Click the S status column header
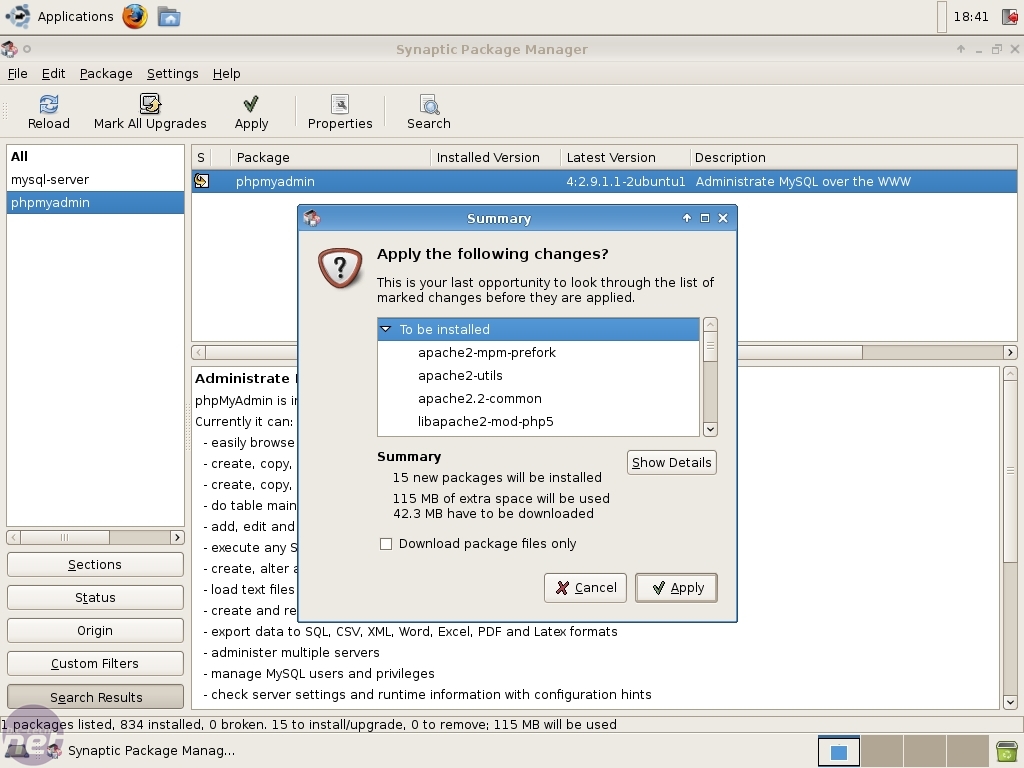1024x768 pixels. (x=200, y=157)
